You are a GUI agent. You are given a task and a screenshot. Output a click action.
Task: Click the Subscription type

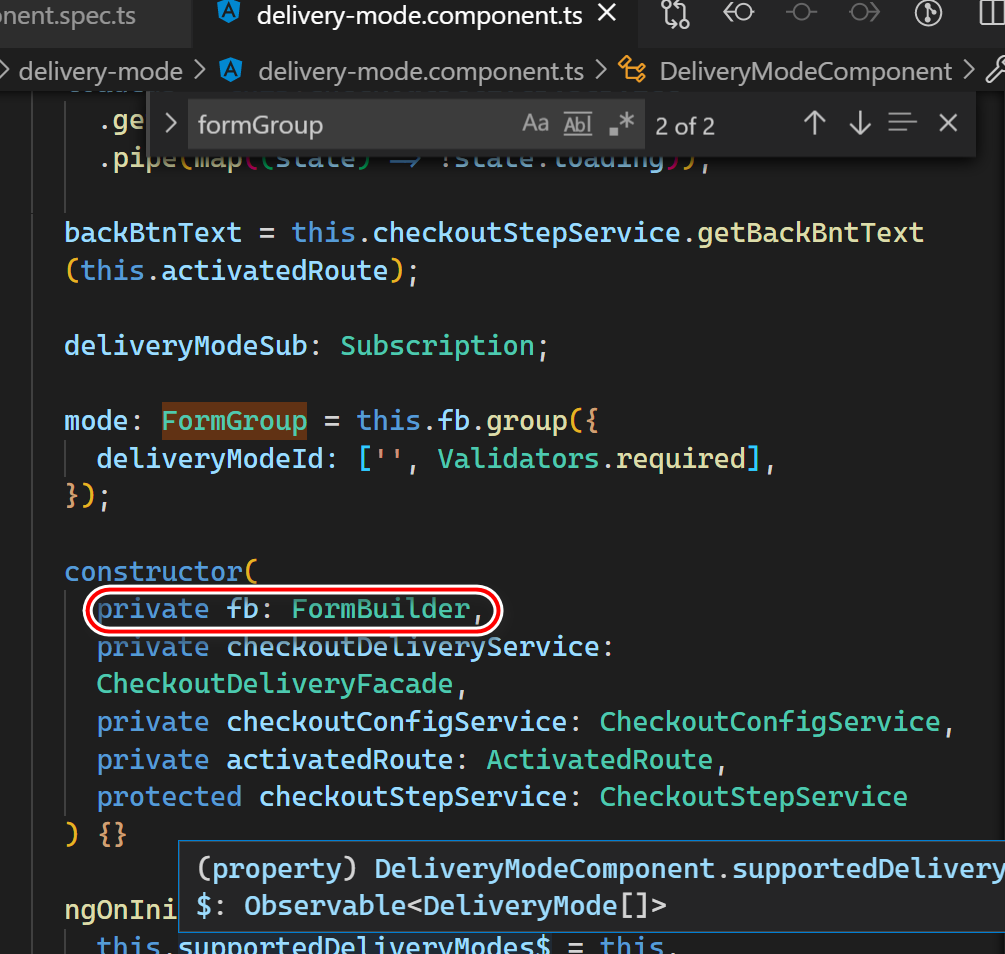click(437, 346)
